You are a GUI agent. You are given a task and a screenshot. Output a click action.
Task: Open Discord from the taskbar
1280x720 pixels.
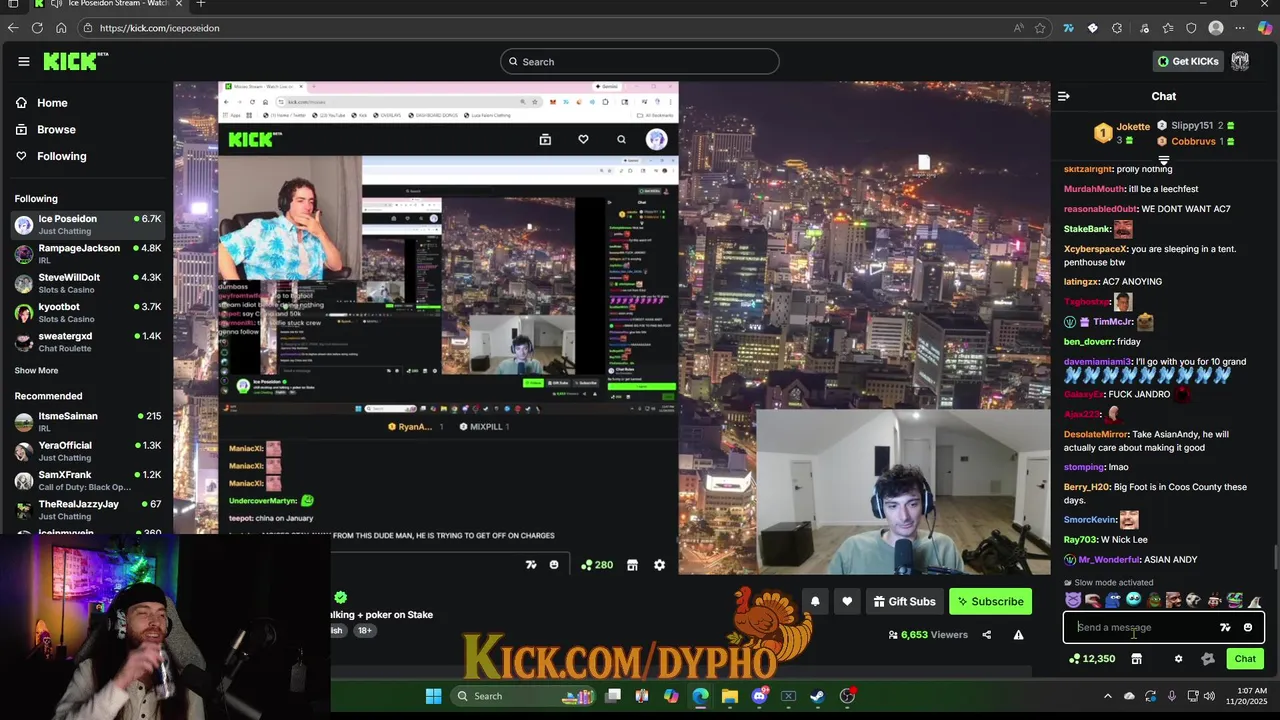click(759, 696)
